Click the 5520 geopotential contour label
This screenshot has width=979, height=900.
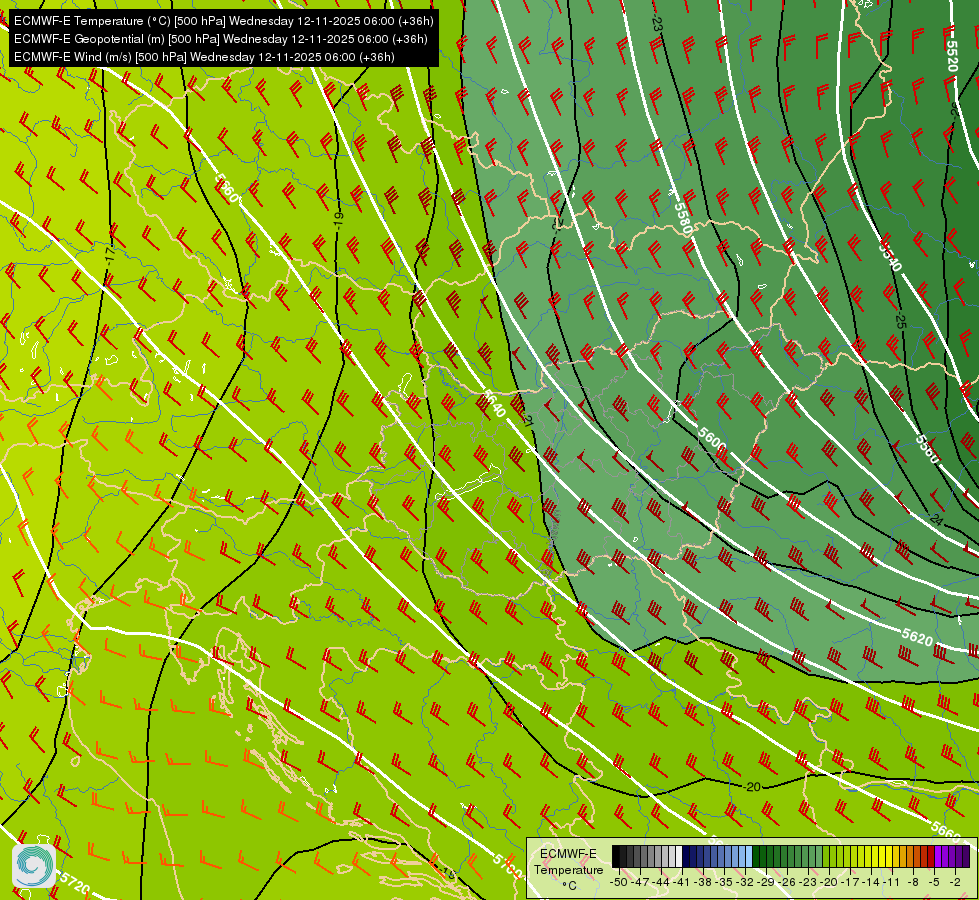tap(952, 56)
